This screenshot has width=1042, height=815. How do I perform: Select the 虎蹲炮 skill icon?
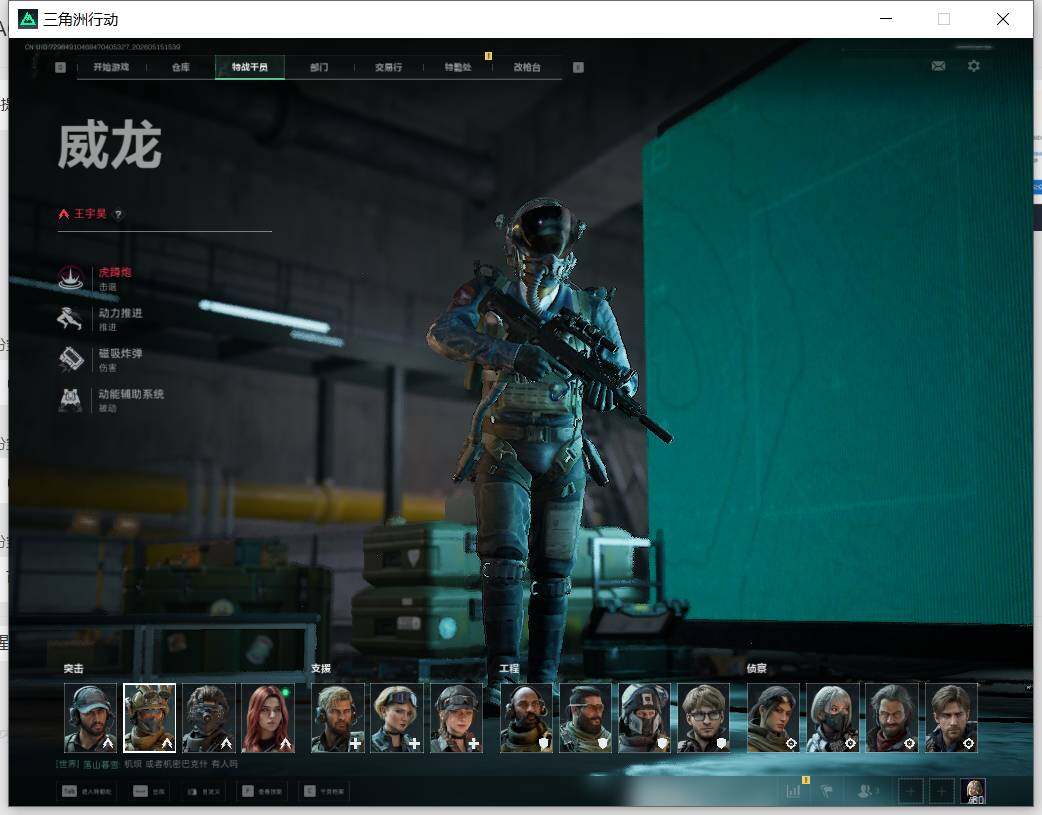point(71,279)
